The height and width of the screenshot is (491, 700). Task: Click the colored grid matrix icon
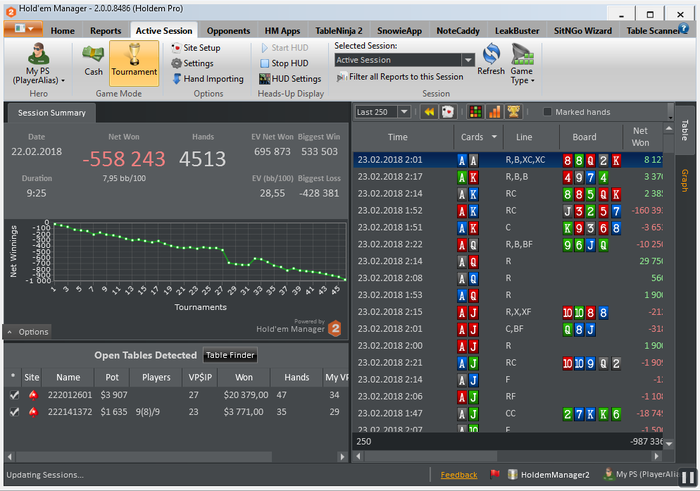coord(475,112)
